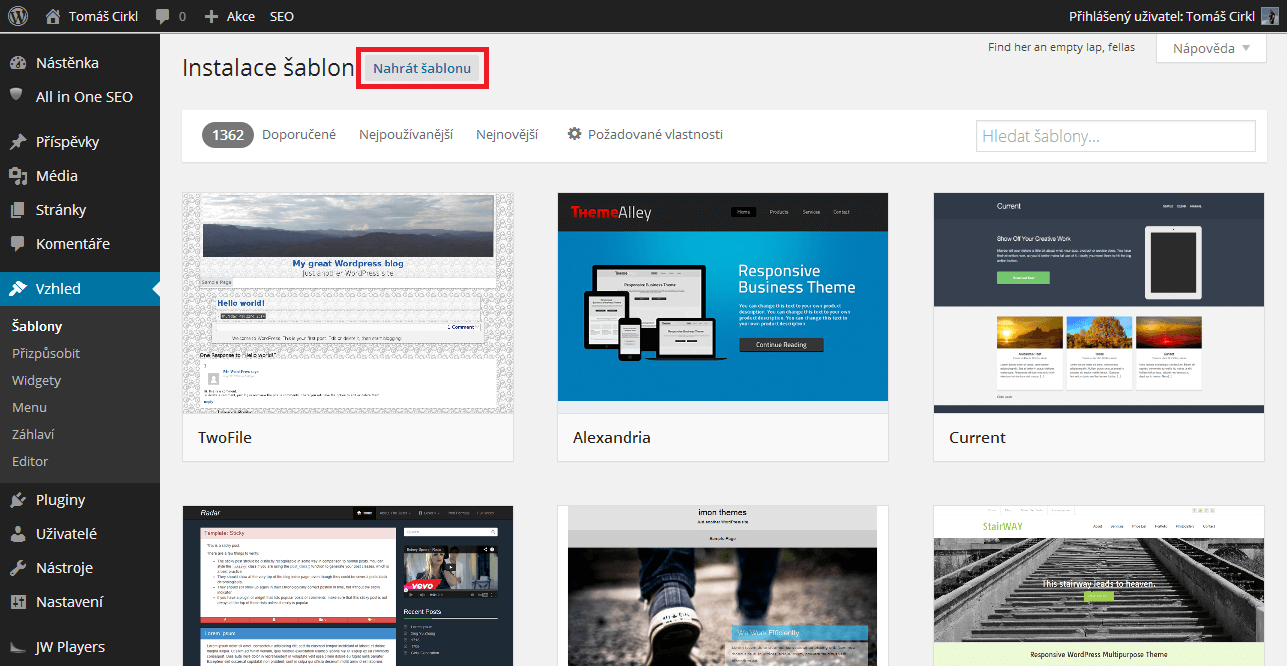This screenshot has width=1287, height=666.
Task: Open the WordPress logo menu
Action: 20,16
